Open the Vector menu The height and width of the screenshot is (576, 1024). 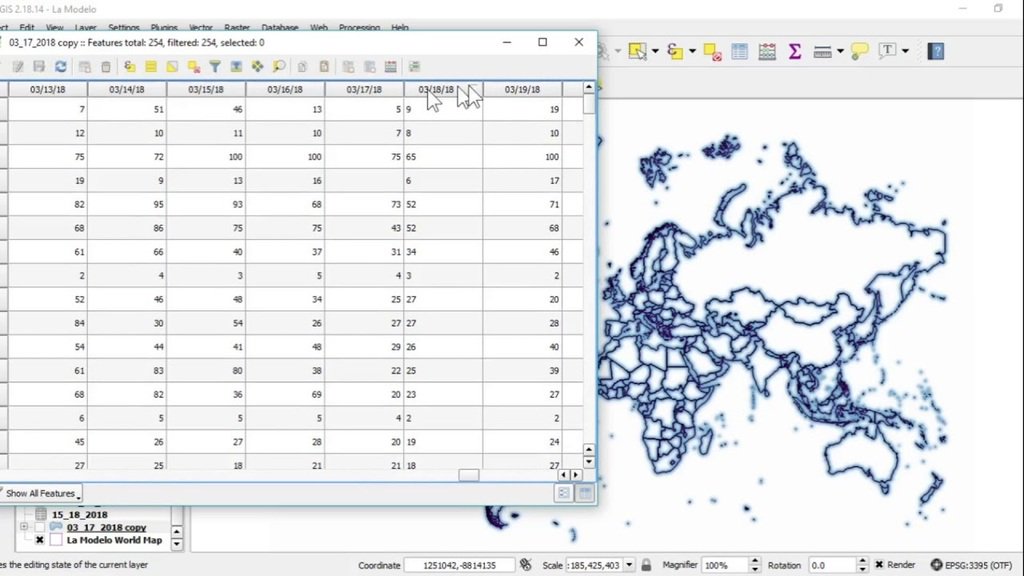[x=201, y=28]
